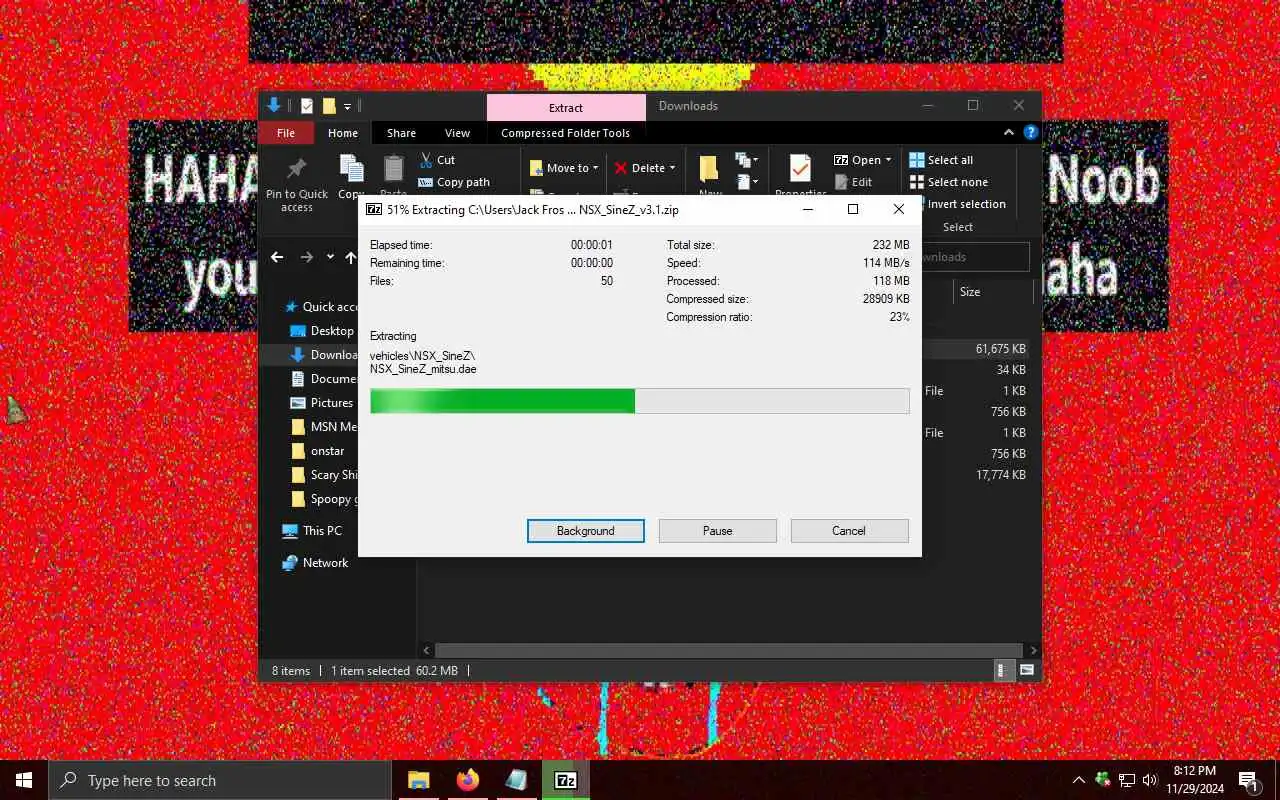Collapse the Explorer ribbon with the chevron
The height and width of the screenshot is (800, 1280).
pyautogui.click(x=1009, y=132)
